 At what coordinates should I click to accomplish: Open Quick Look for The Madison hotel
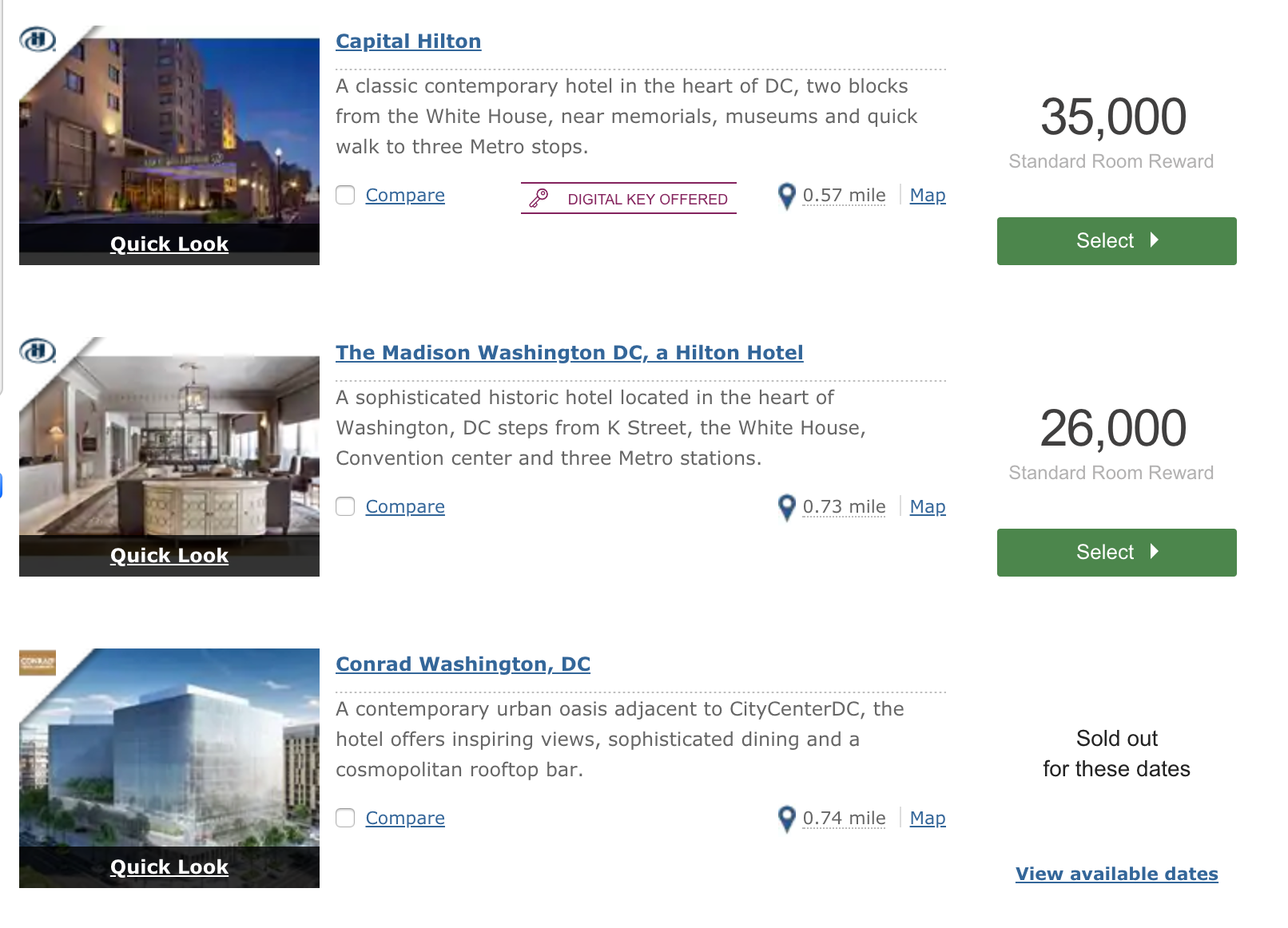pos(169,555)
